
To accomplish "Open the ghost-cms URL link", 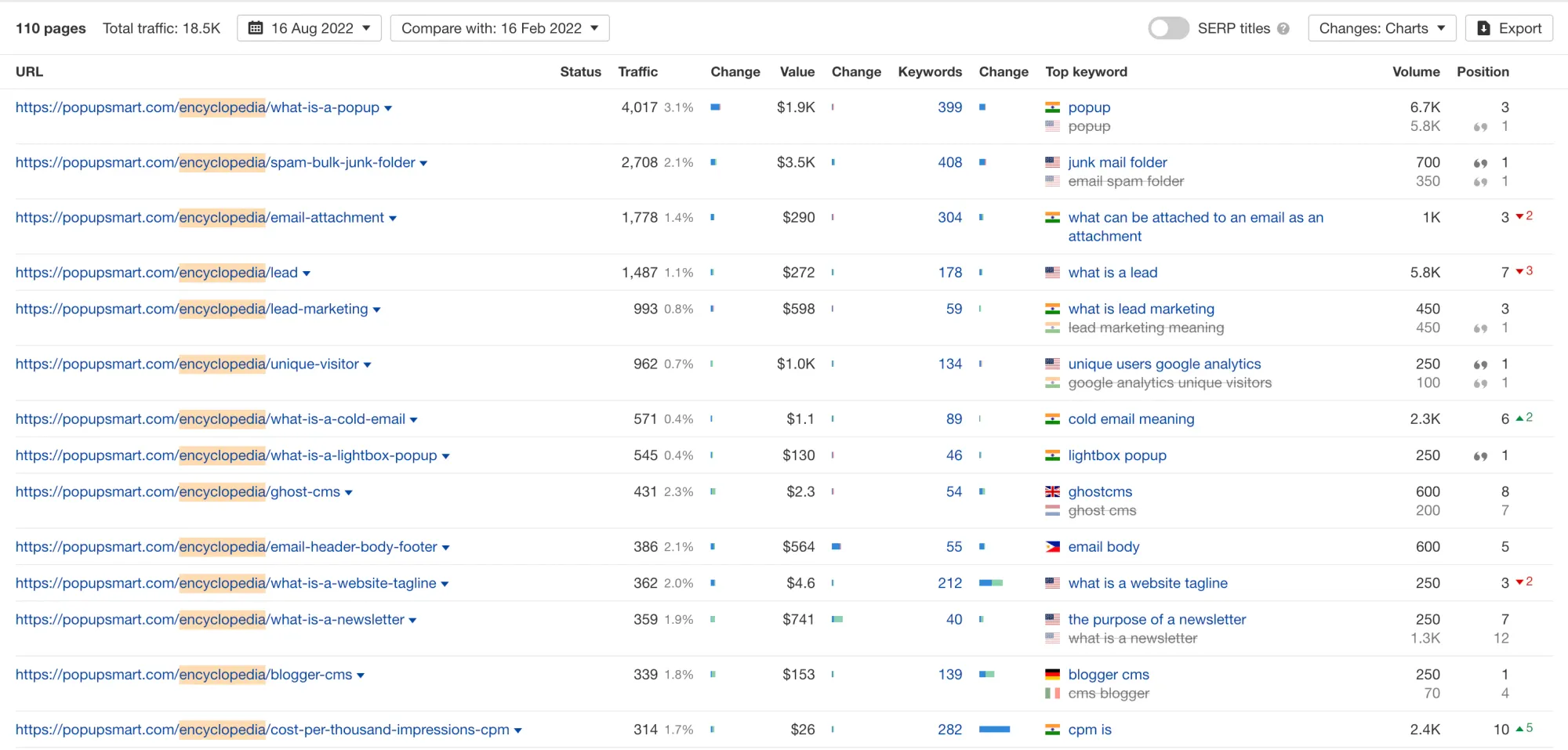I will tap(178, 491).
